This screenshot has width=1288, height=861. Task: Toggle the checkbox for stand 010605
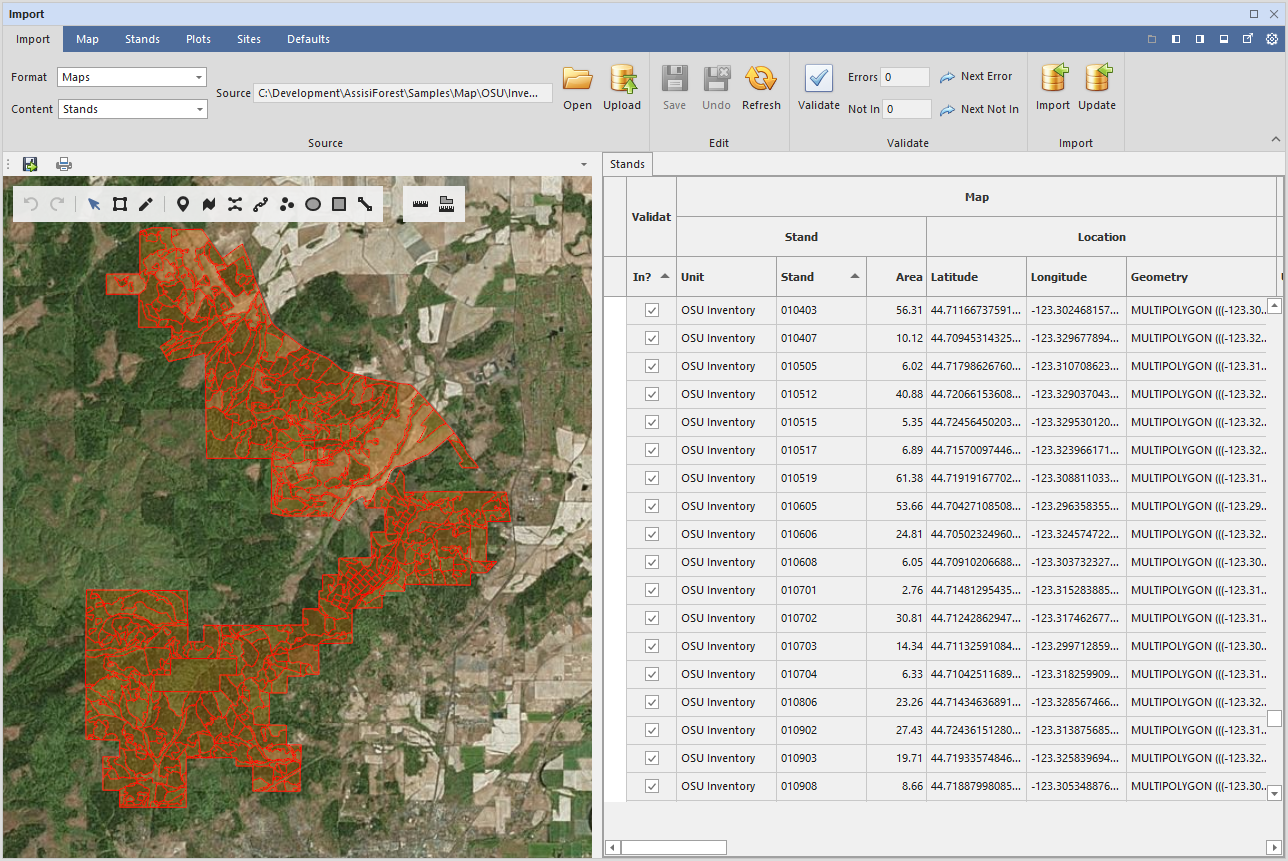(x=652, y=506)
